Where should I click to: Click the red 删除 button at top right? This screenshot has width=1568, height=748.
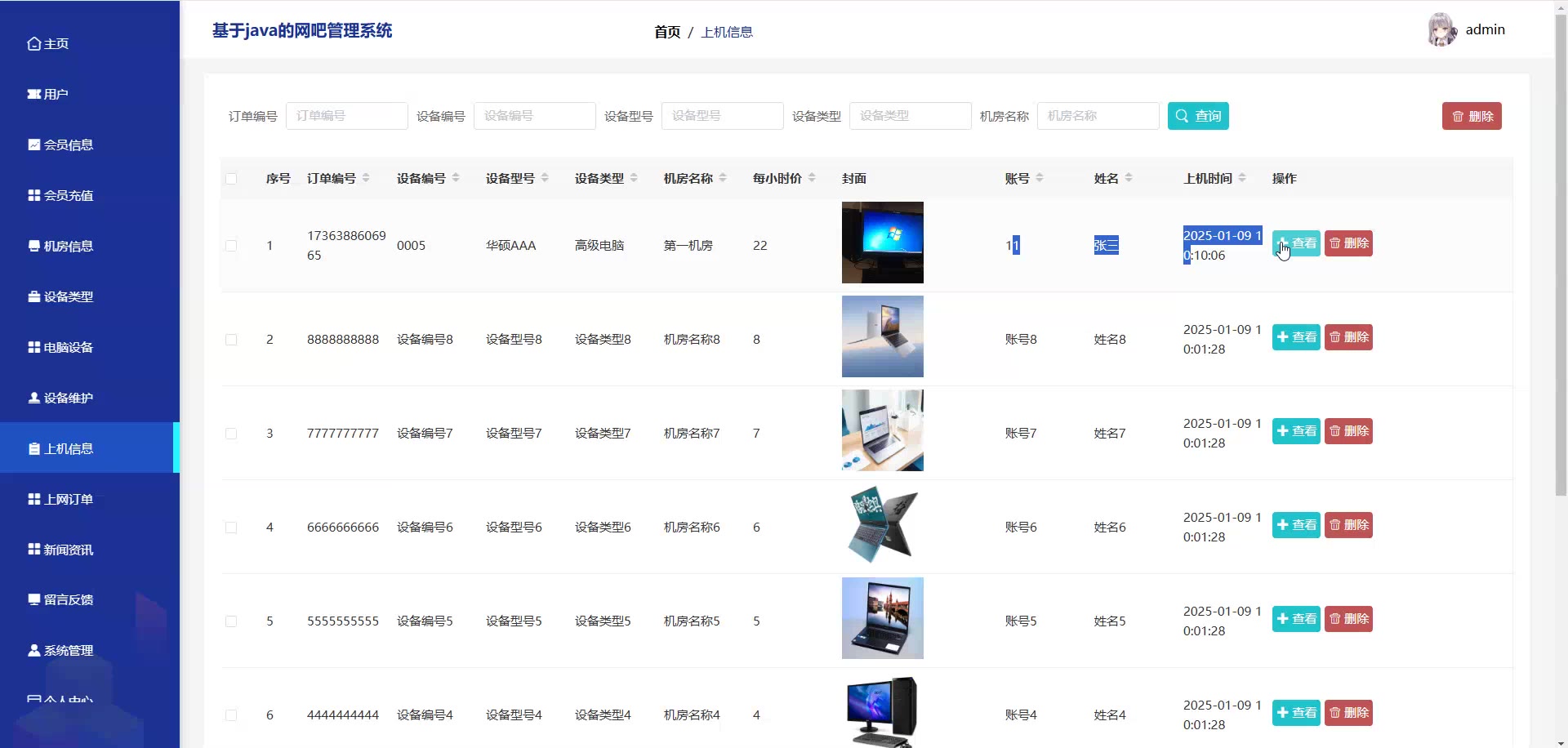click(1471, 116)
